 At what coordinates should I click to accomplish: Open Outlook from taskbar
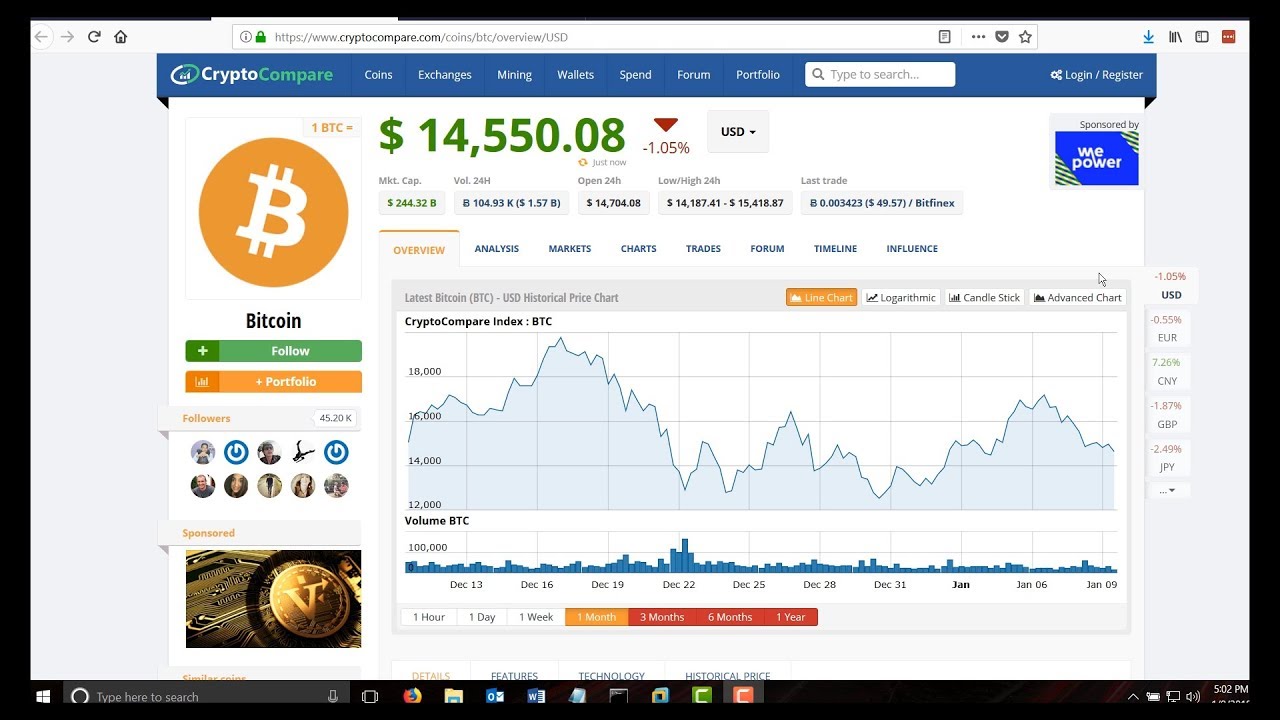tap(495, 696)
